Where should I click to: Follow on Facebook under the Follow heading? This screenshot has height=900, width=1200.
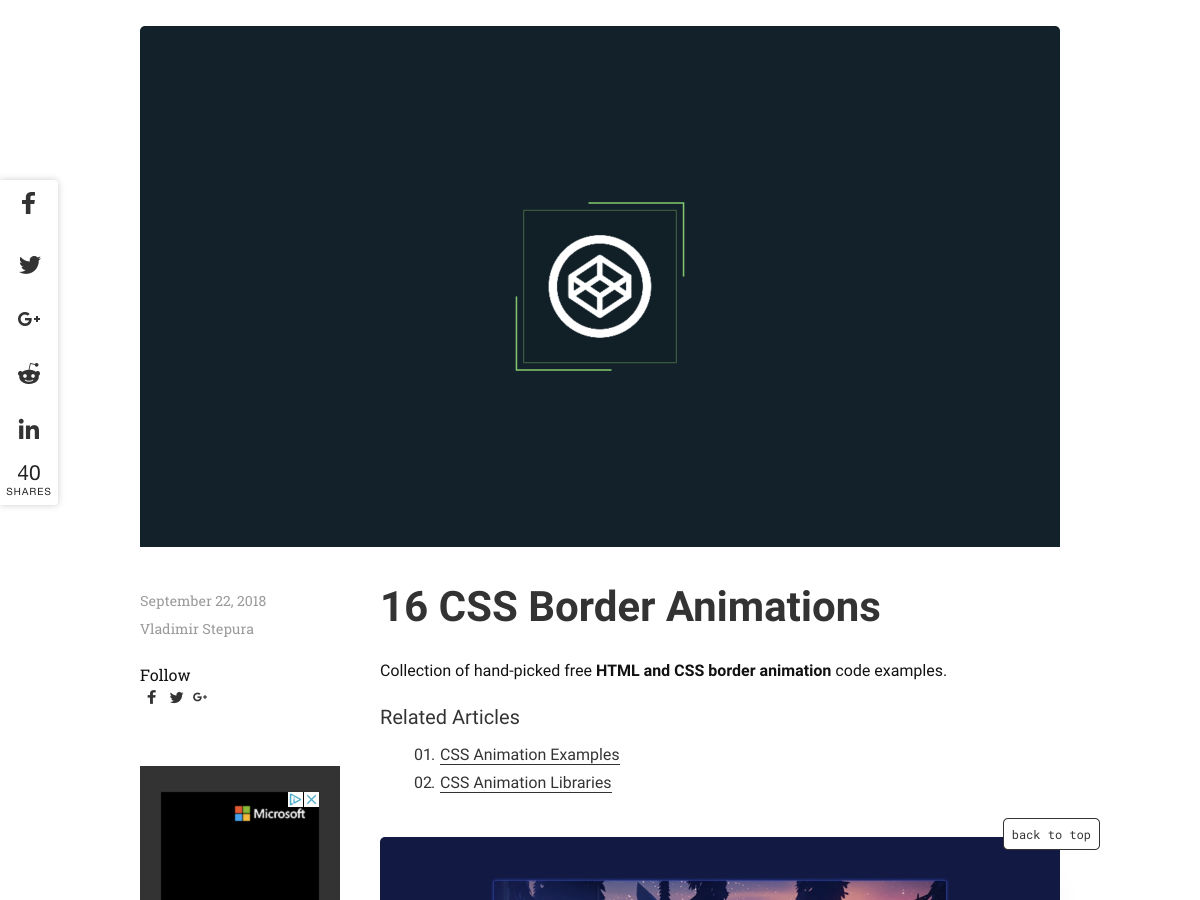click(x=152, y=697)
